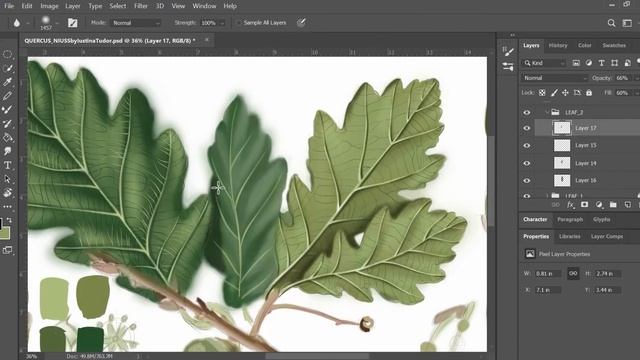The height and width of the screenshot is (360, 640).
Task: Select the Type tool
Action: click(x=7, y=165)
